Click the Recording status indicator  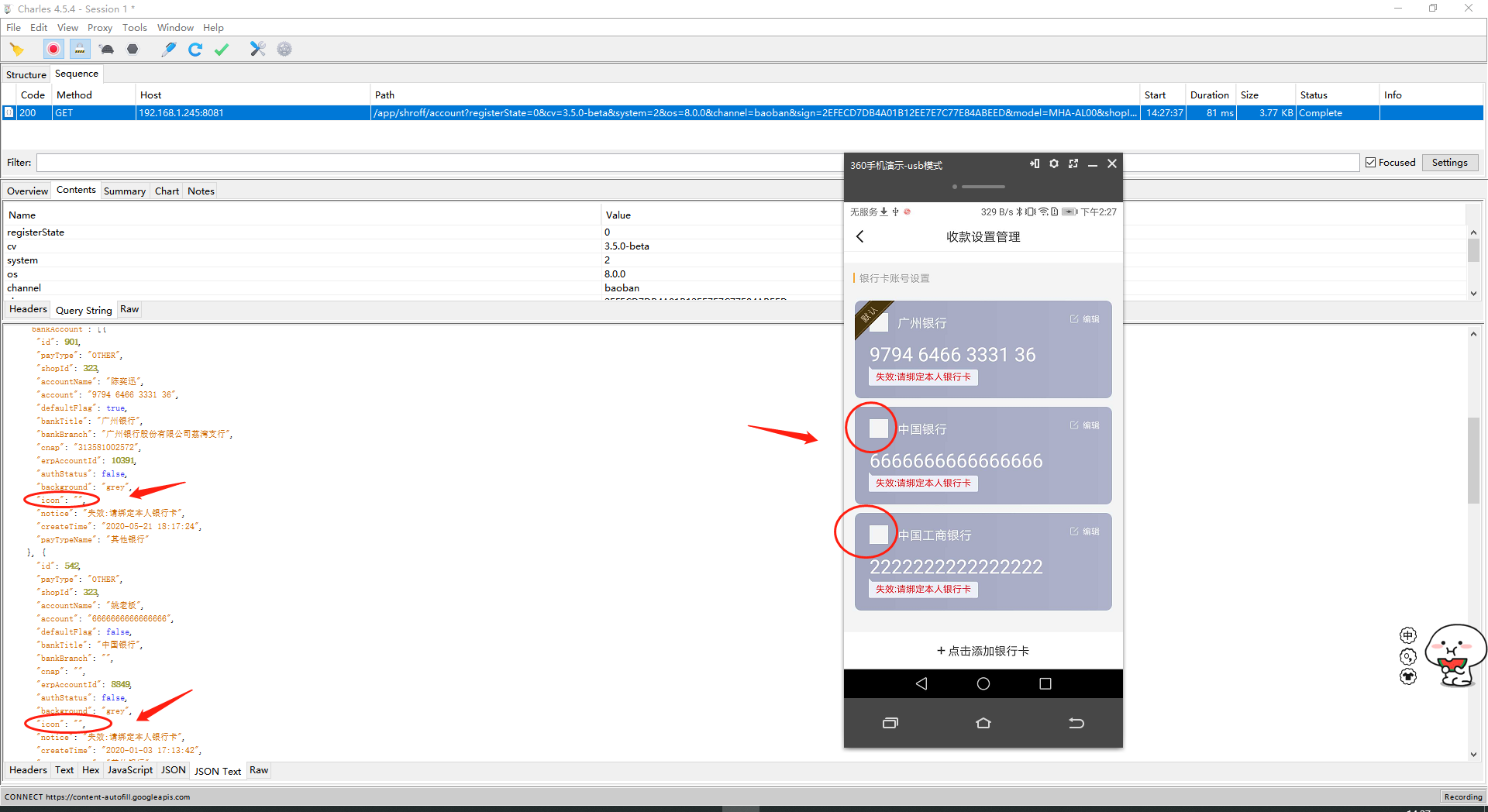1462,797
